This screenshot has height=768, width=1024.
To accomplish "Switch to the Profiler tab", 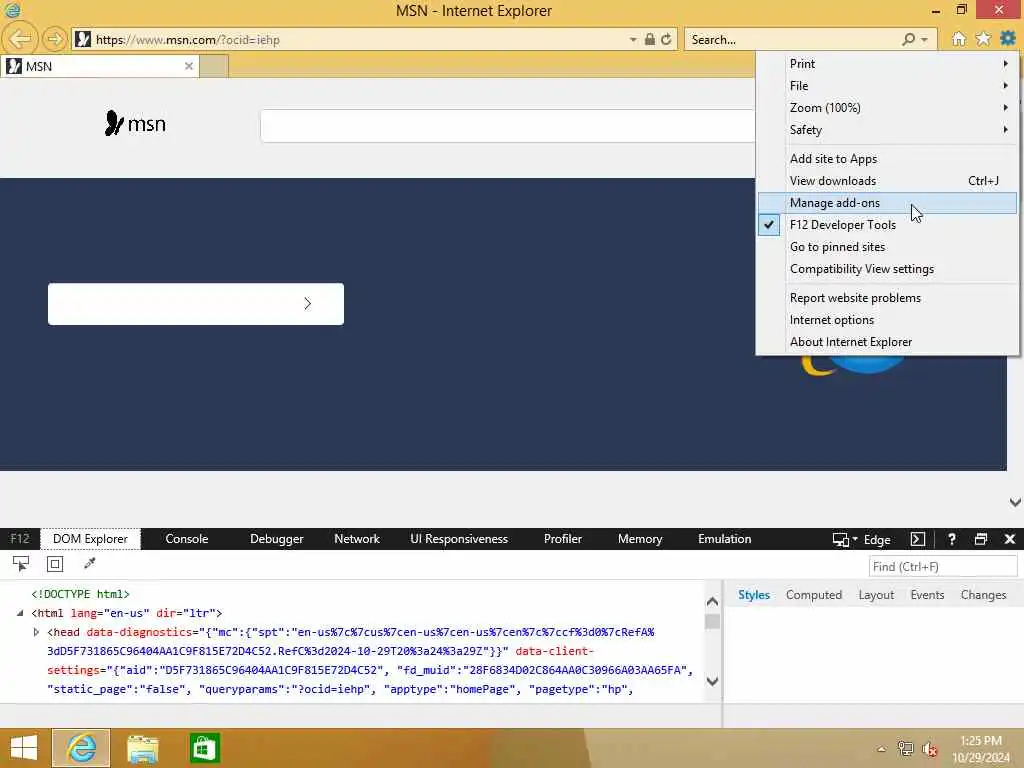I will coord(563,539).
